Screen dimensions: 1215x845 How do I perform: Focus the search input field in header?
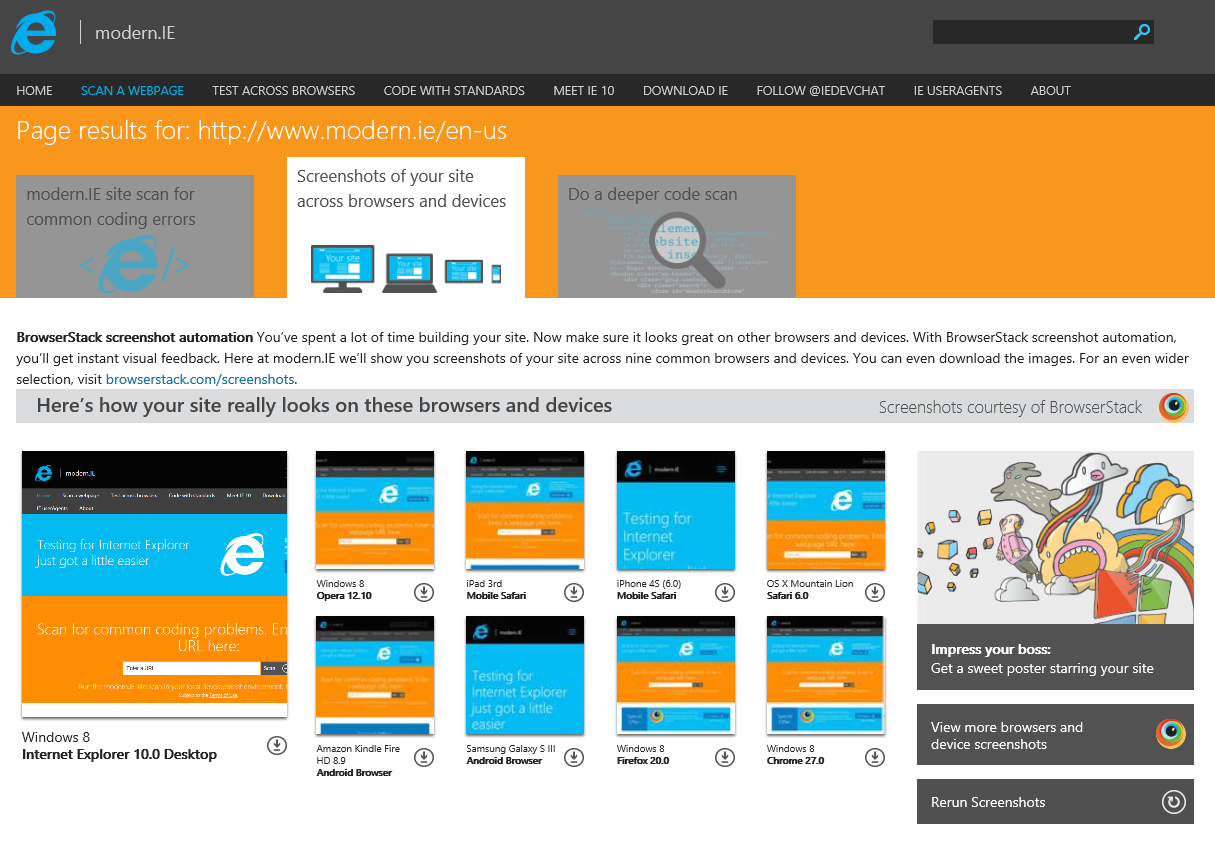(x=1030, y=33)
